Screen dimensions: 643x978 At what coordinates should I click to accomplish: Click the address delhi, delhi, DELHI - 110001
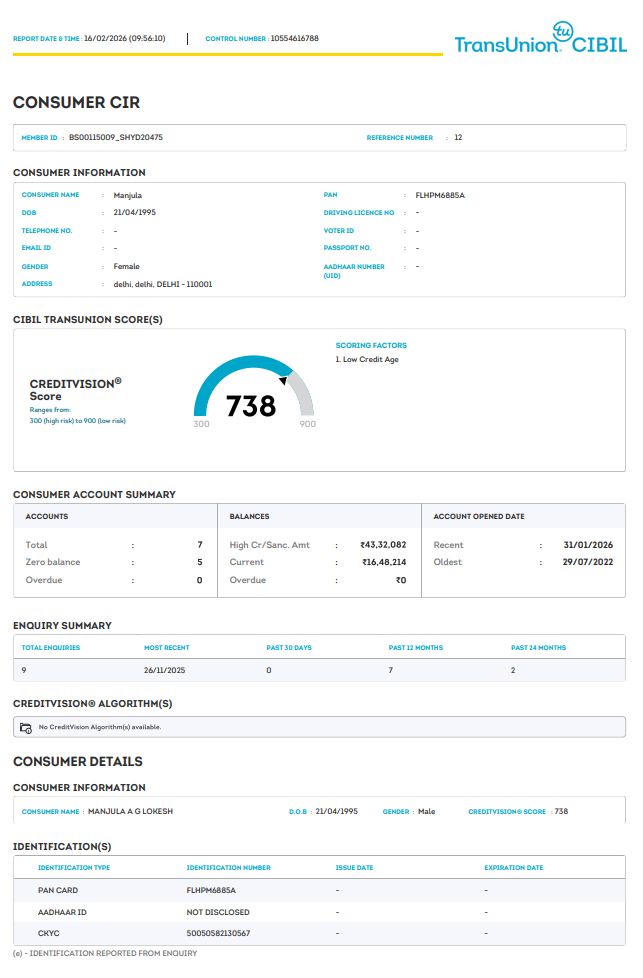click(163, 284)
